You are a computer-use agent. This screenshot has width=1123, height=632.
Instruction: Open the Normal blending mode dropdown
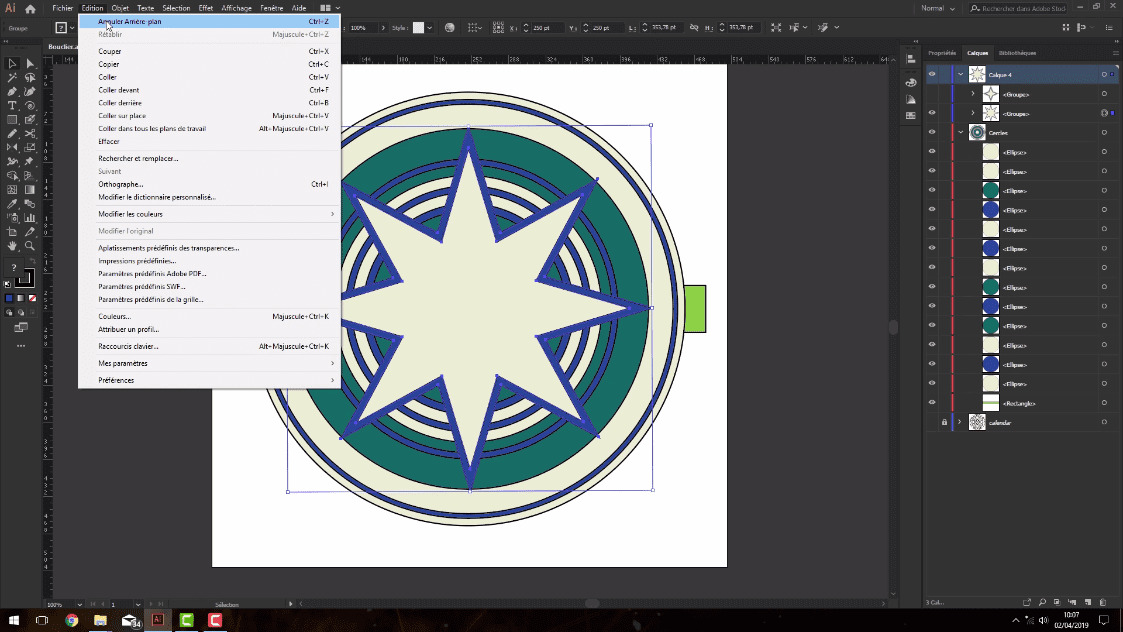click(938, 7)
